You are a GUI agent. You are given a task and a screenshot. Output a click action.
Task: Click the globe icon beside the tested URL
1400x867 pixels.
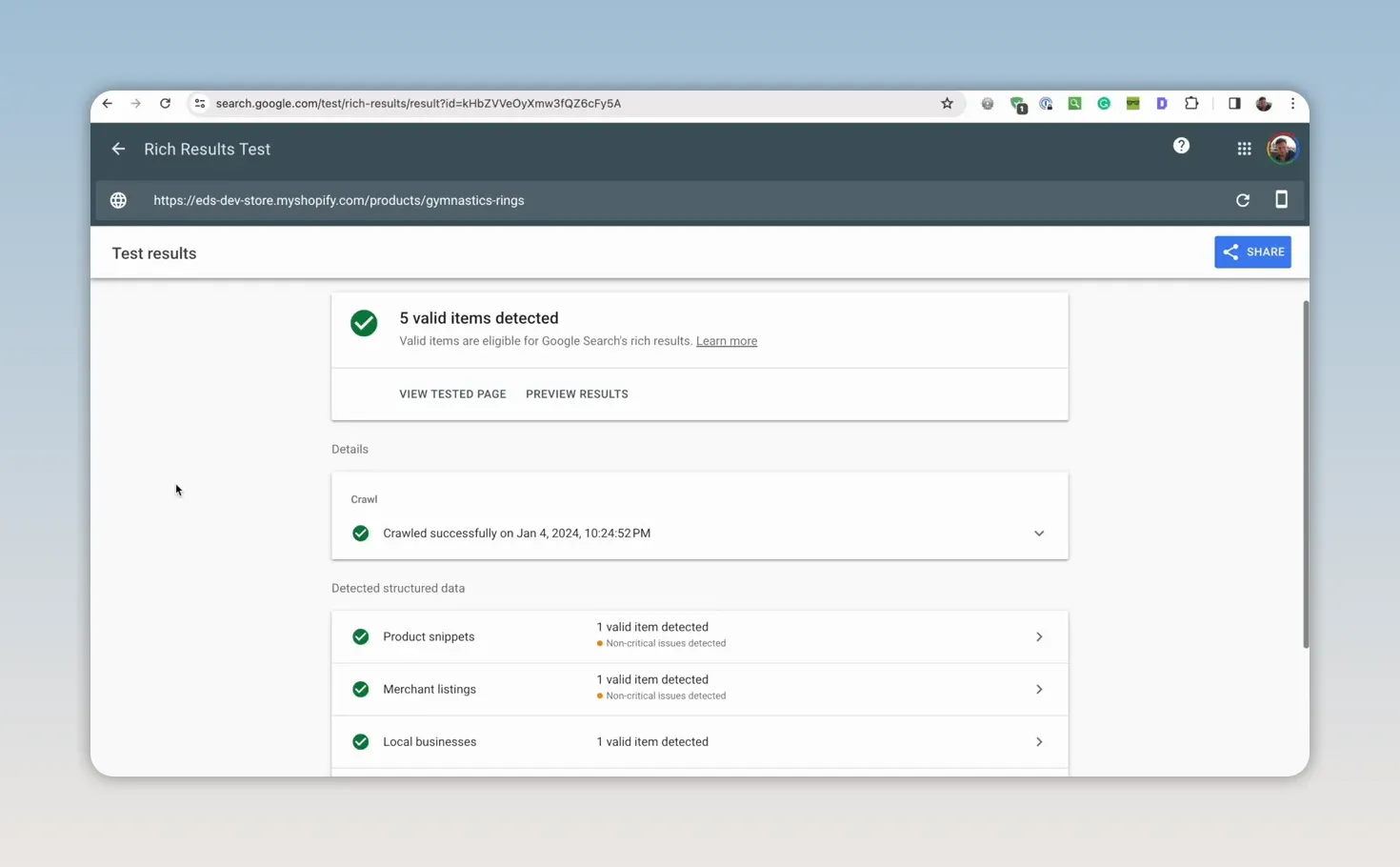[118, 200]
